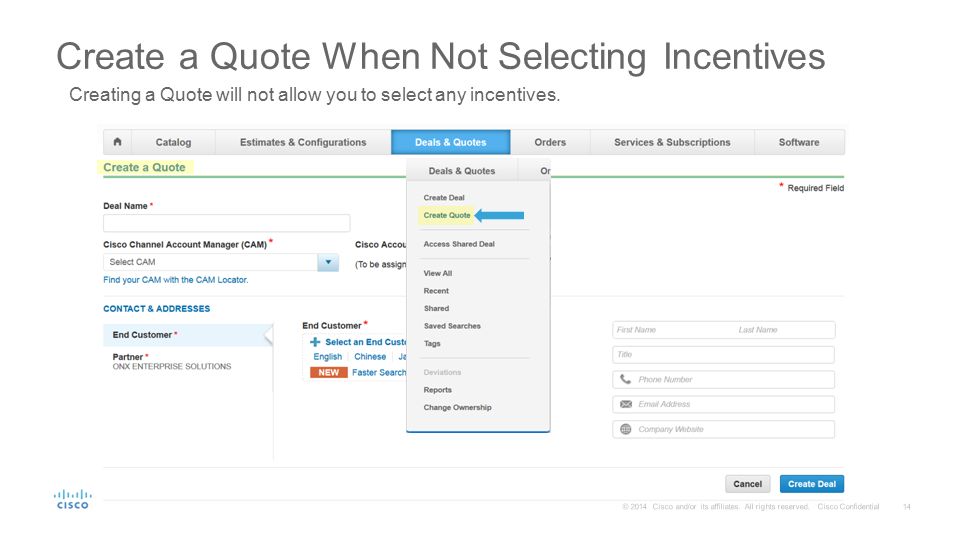960x540 pixels.
Task: Select Access Shared Deal menu entry
Action: (459, 244)
